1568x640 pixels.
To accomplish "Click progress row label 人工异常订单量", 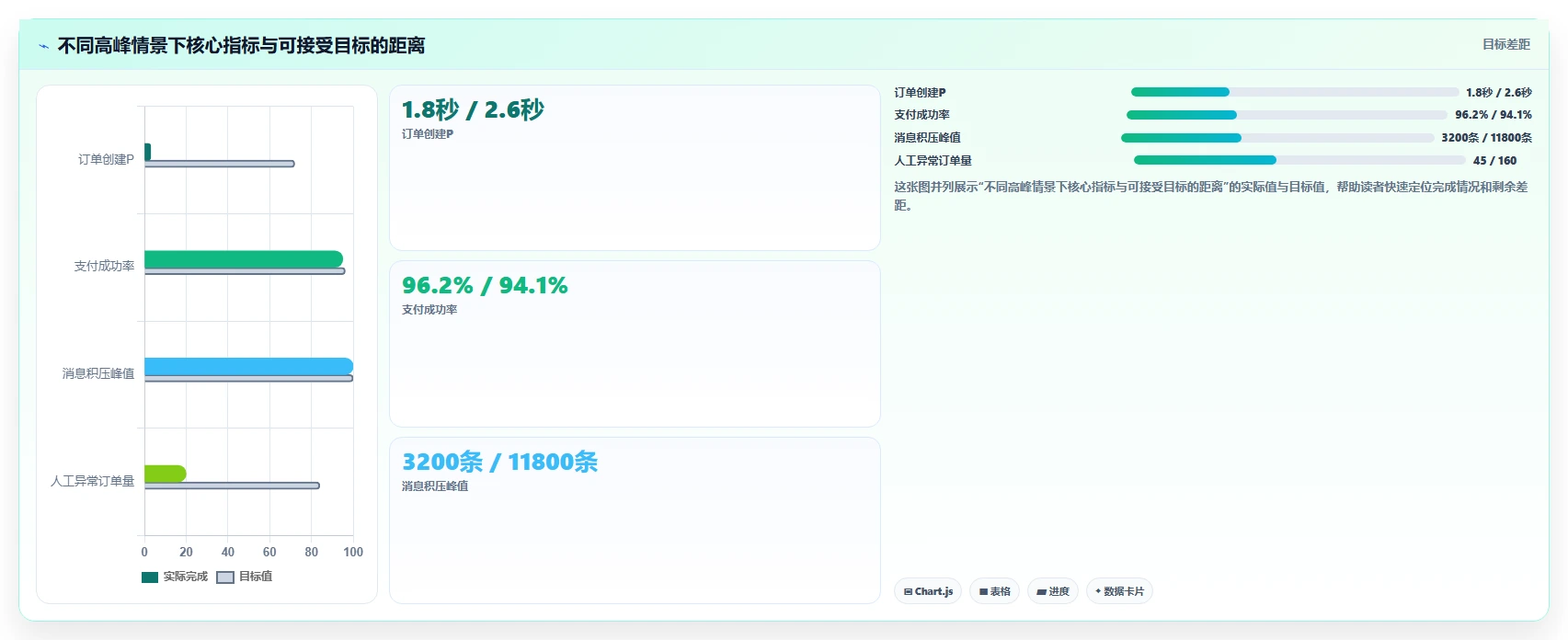I will coord(933,161).
